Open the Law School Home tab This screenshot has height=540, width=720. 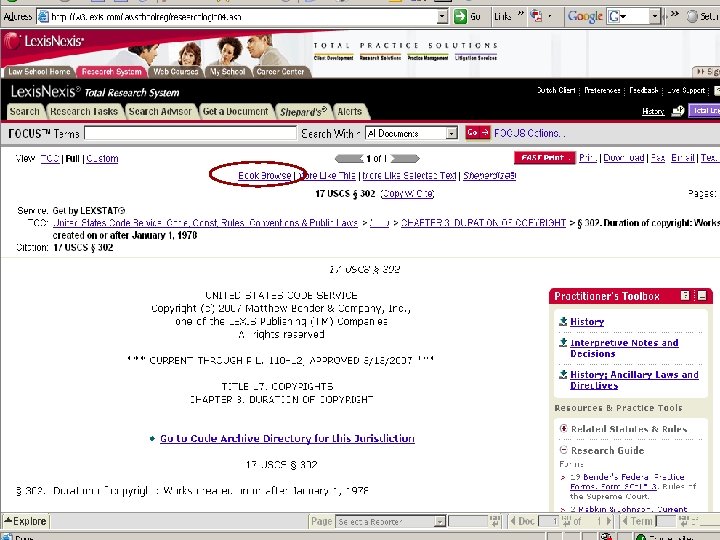click(39, 72)
